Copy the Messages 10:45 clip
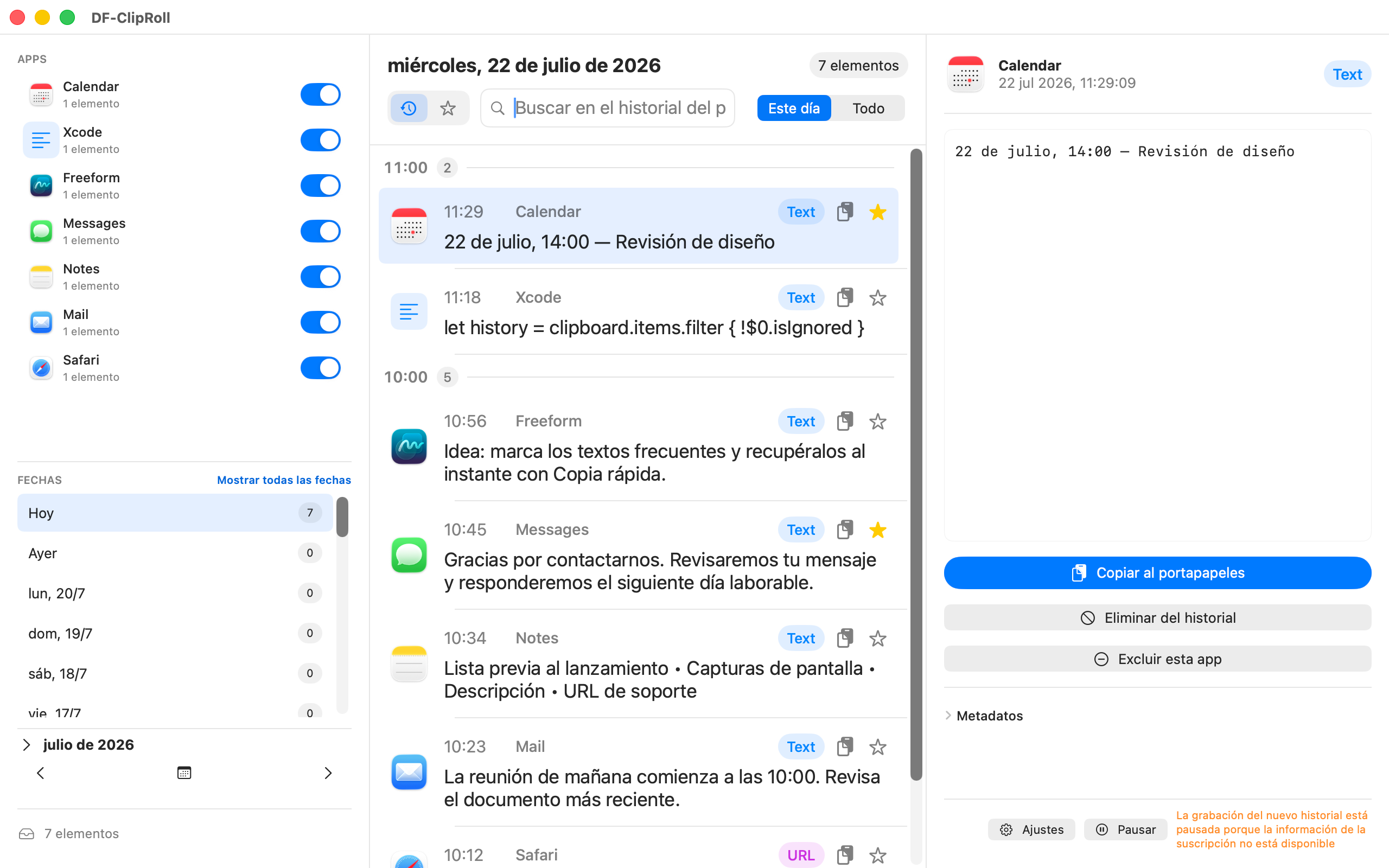The width and height of the screenshot is (1389, 868). (x=845, y=530)
